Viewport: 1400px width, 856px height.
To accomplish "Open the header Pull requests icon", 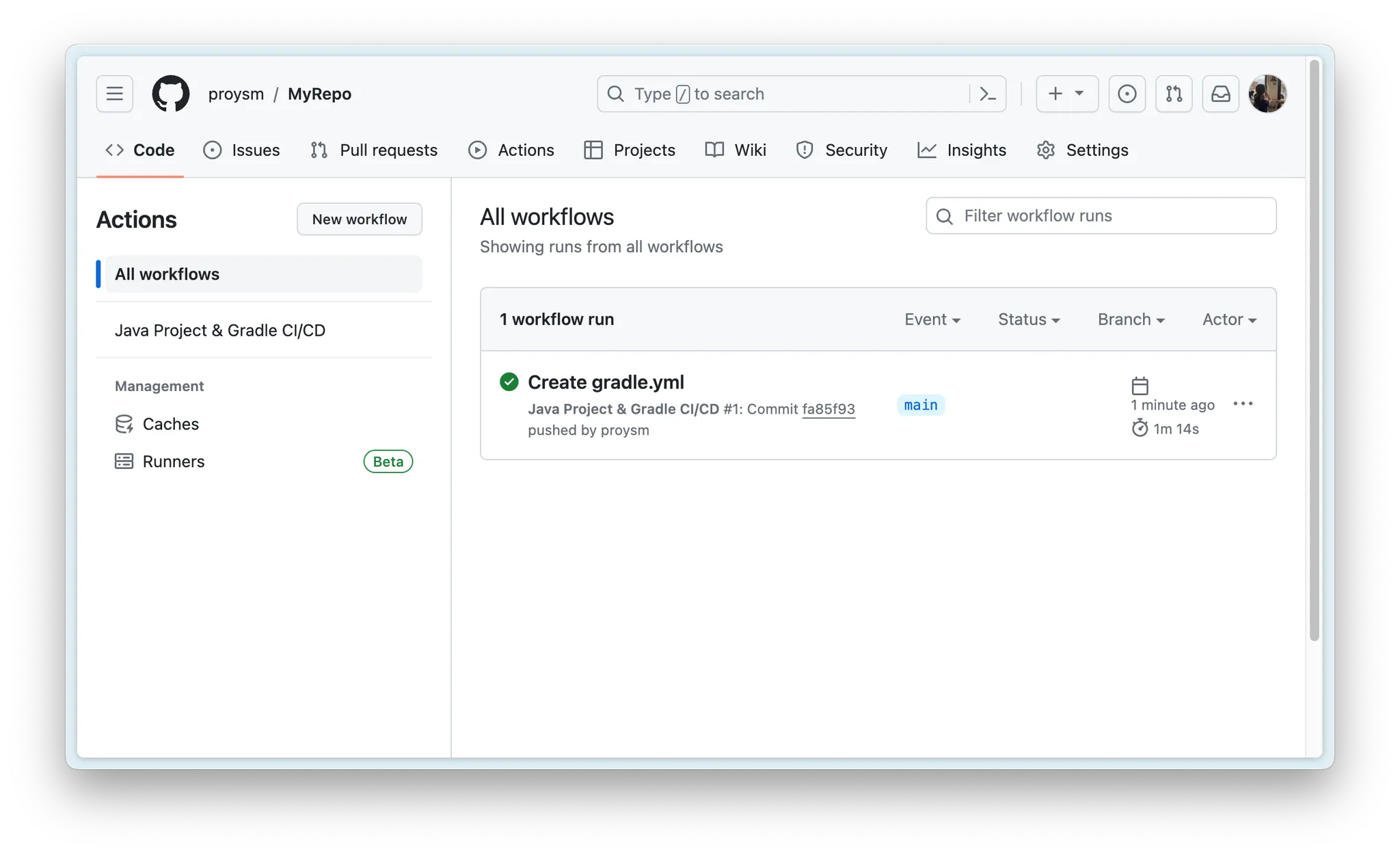I will pyautogui.click(x=1174, y=94).
